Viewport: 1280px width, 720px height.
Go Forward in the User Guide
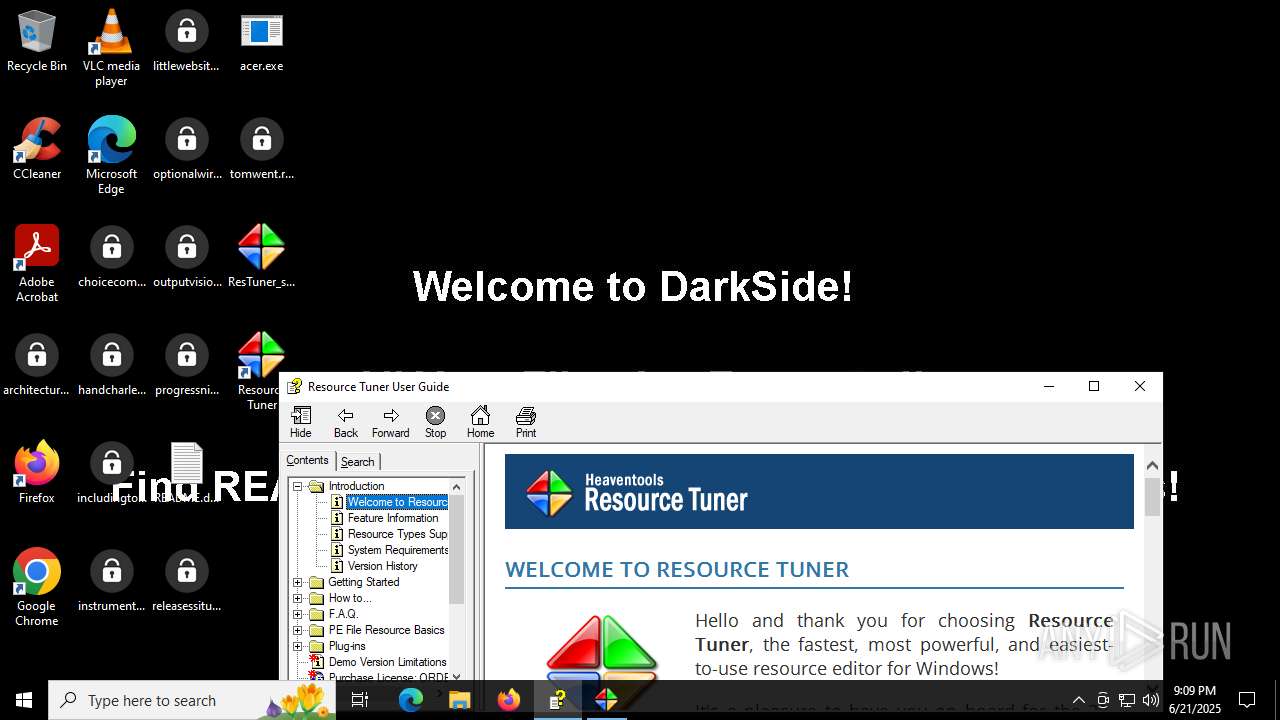click(x=390, y=422)
